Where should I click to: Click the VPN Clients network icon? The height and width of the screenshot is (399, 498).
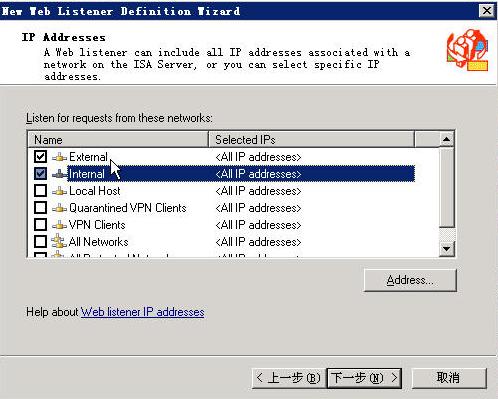[x=59, y=225]
